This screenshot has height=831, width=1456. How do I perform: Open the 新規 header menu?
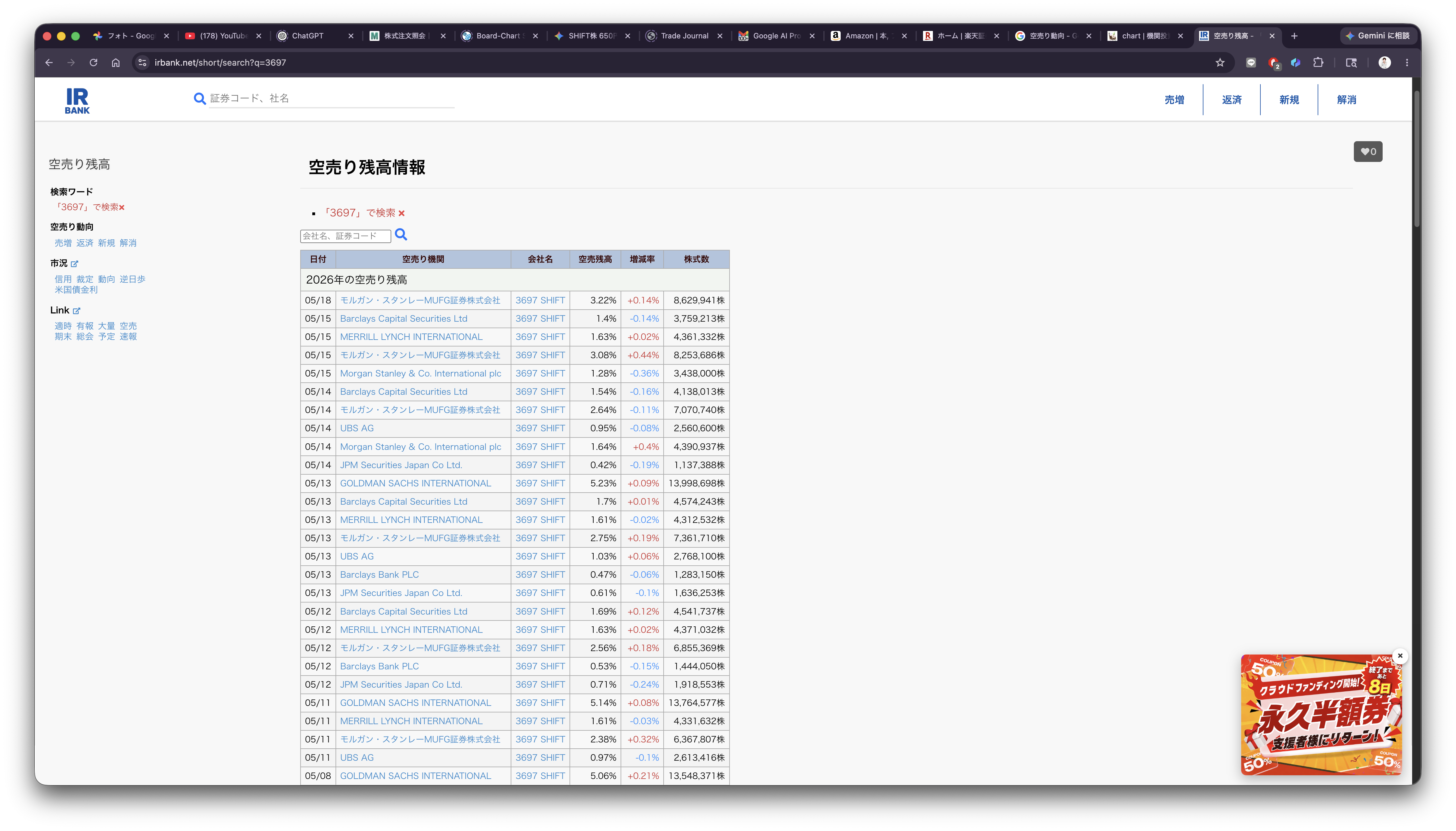(1289, 100)
